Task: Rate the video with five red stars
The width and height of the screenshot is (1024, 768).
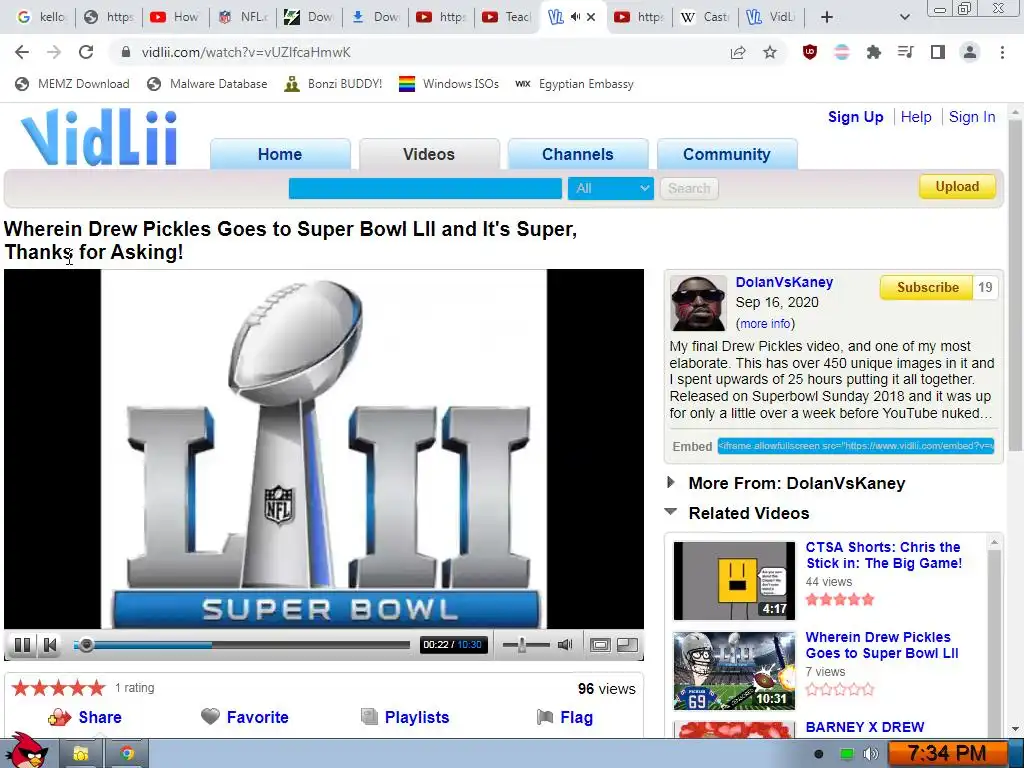Action: tap(58, 688)
